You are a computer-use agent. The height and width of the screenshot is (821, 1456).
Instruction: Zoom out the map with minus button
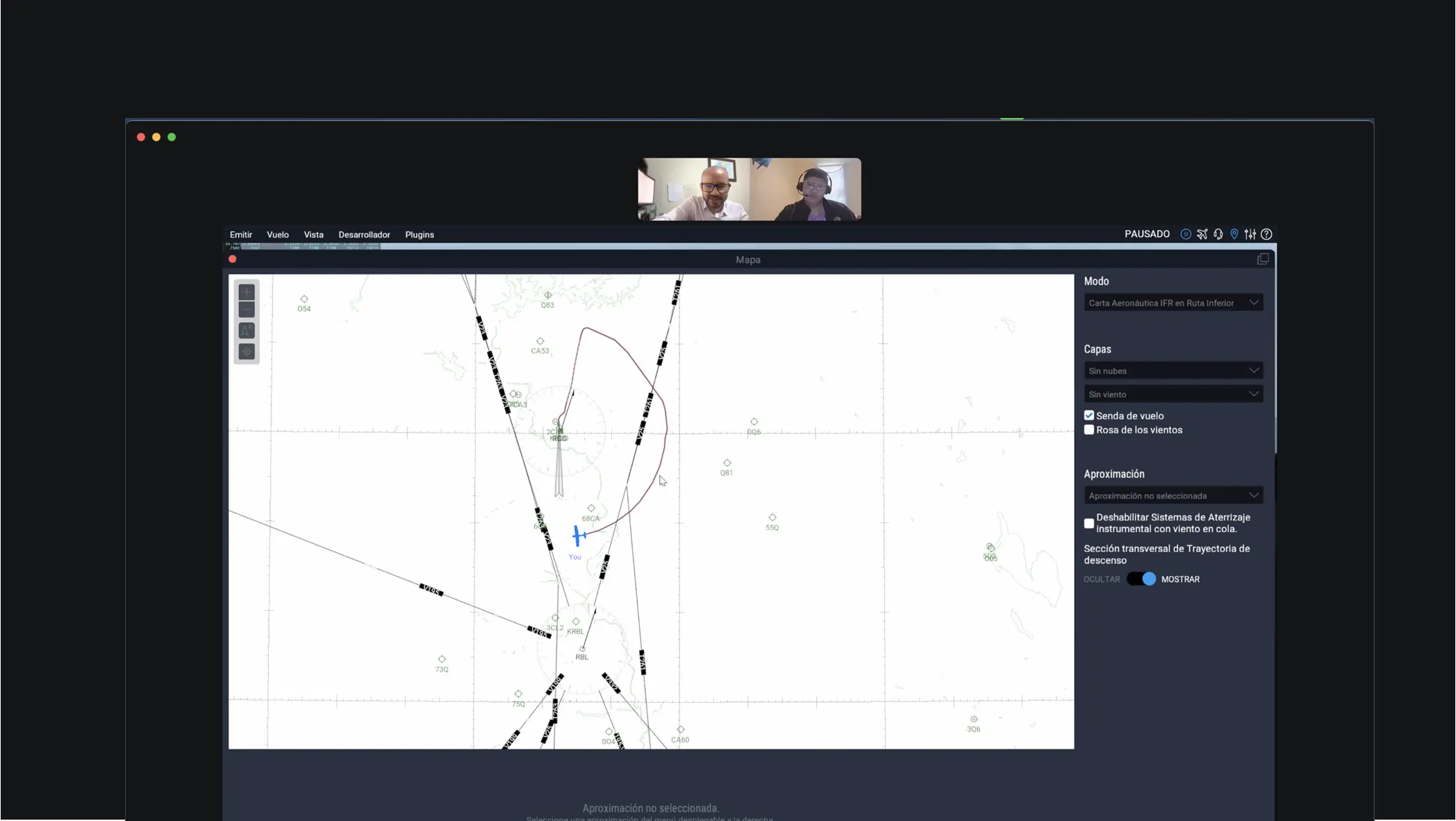point(247,310)
